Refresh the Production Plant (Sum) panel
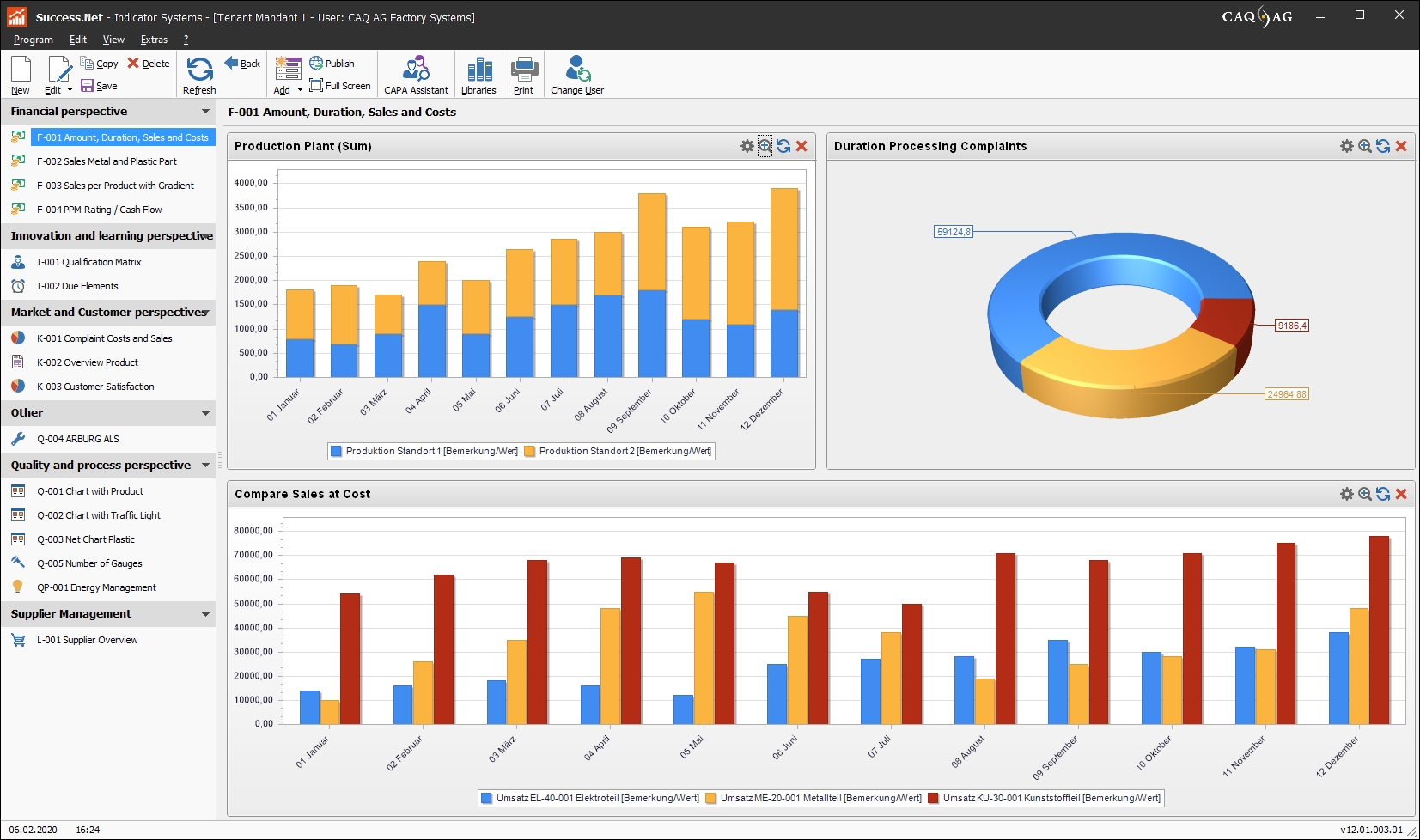This screenshot has width=1420, height=840. [x=783, y=146]
